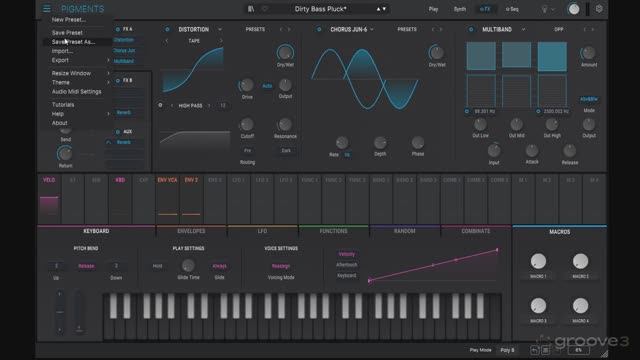The image size is (640, 360).
Task: Click the Distortion PRESETS button
Action: 255,29
